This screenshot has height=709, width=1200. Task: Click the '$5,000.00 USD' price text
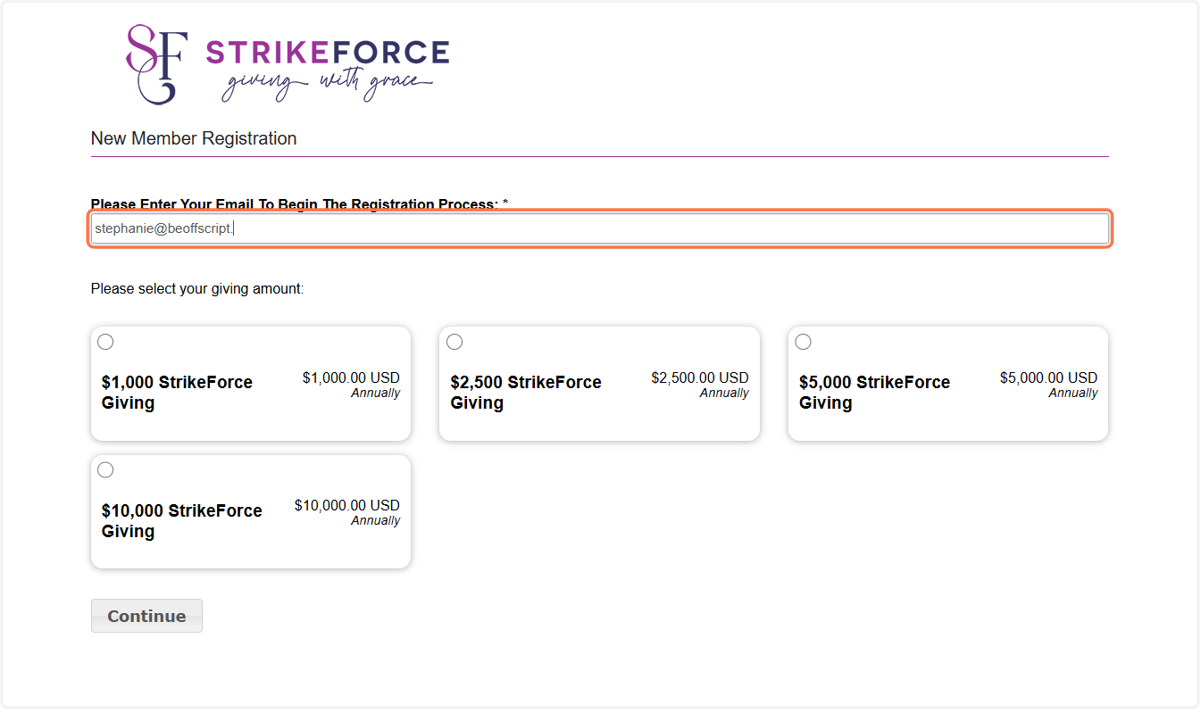[1049, 378]
